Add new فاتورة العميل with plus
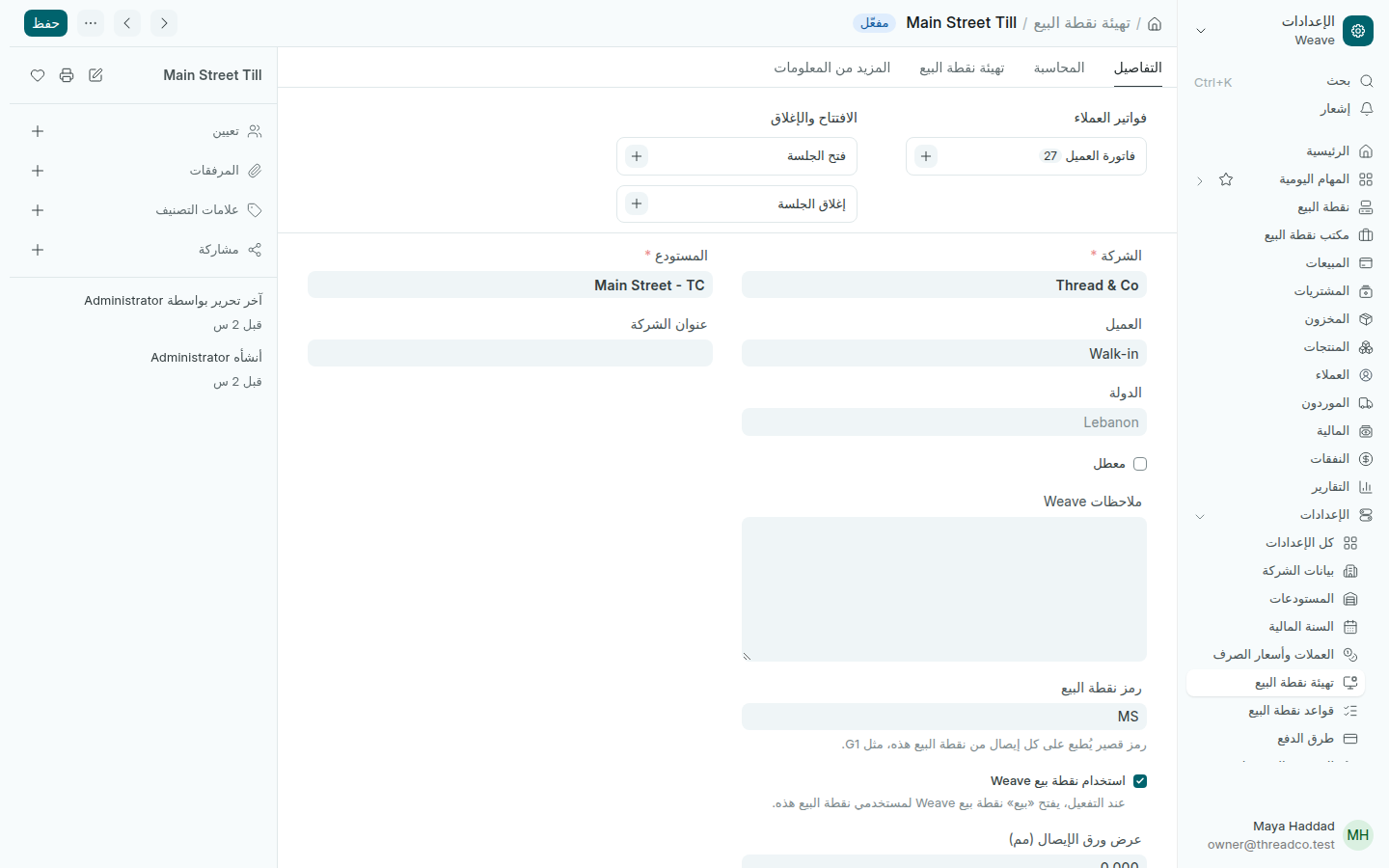The image size is (1389, 868). click(926, 156)
